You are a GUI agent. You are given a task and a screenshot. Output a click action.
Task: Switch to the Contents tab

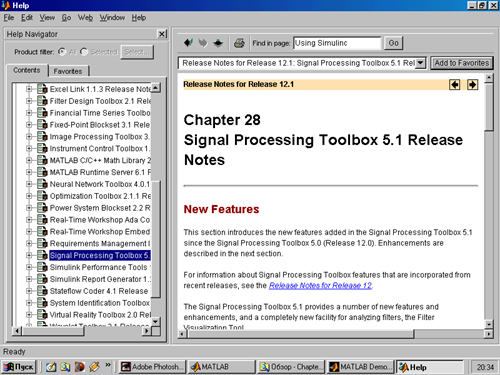coord(27,70)
